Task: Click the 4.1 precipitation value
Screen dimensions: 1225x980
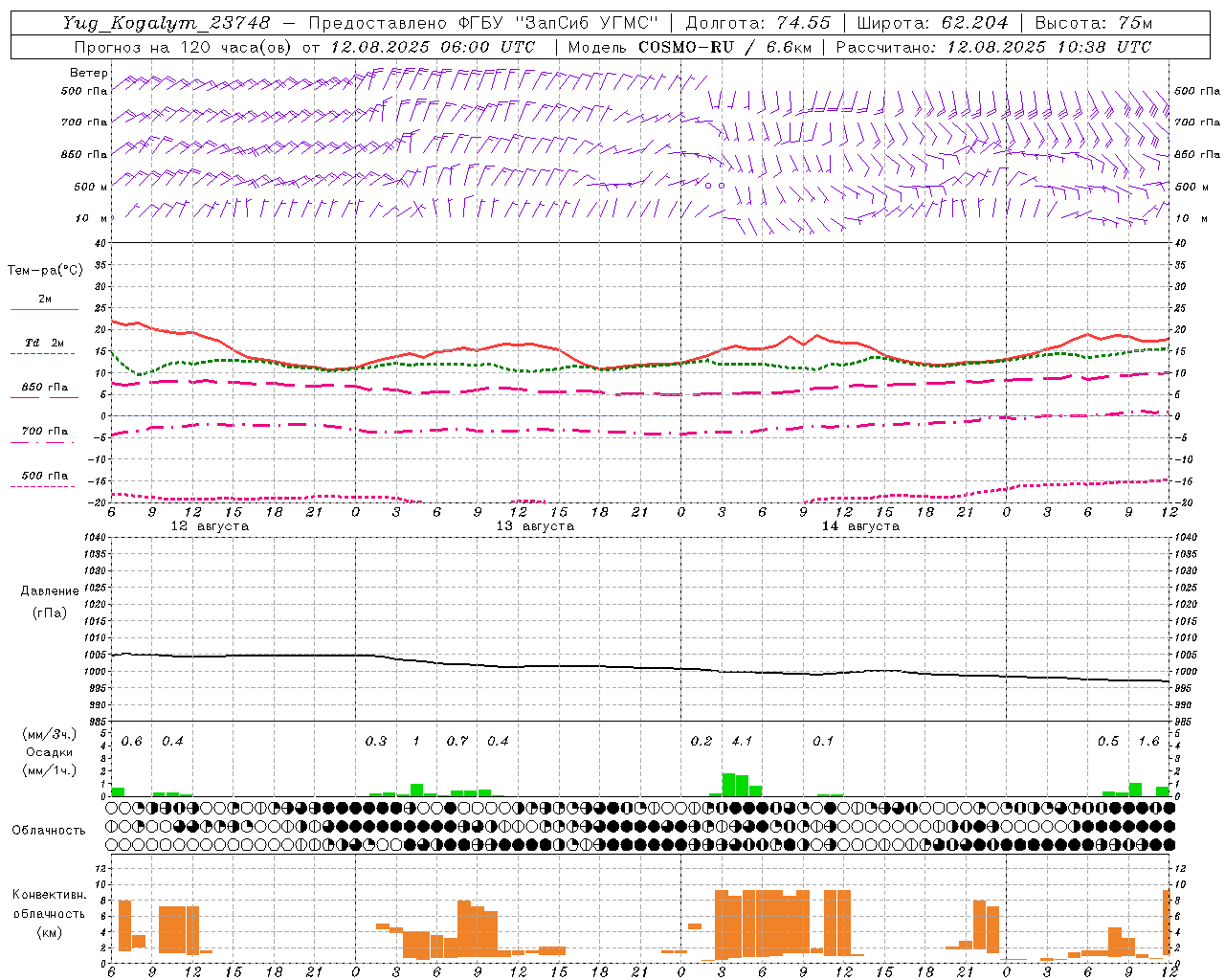Action: [742, 741]
